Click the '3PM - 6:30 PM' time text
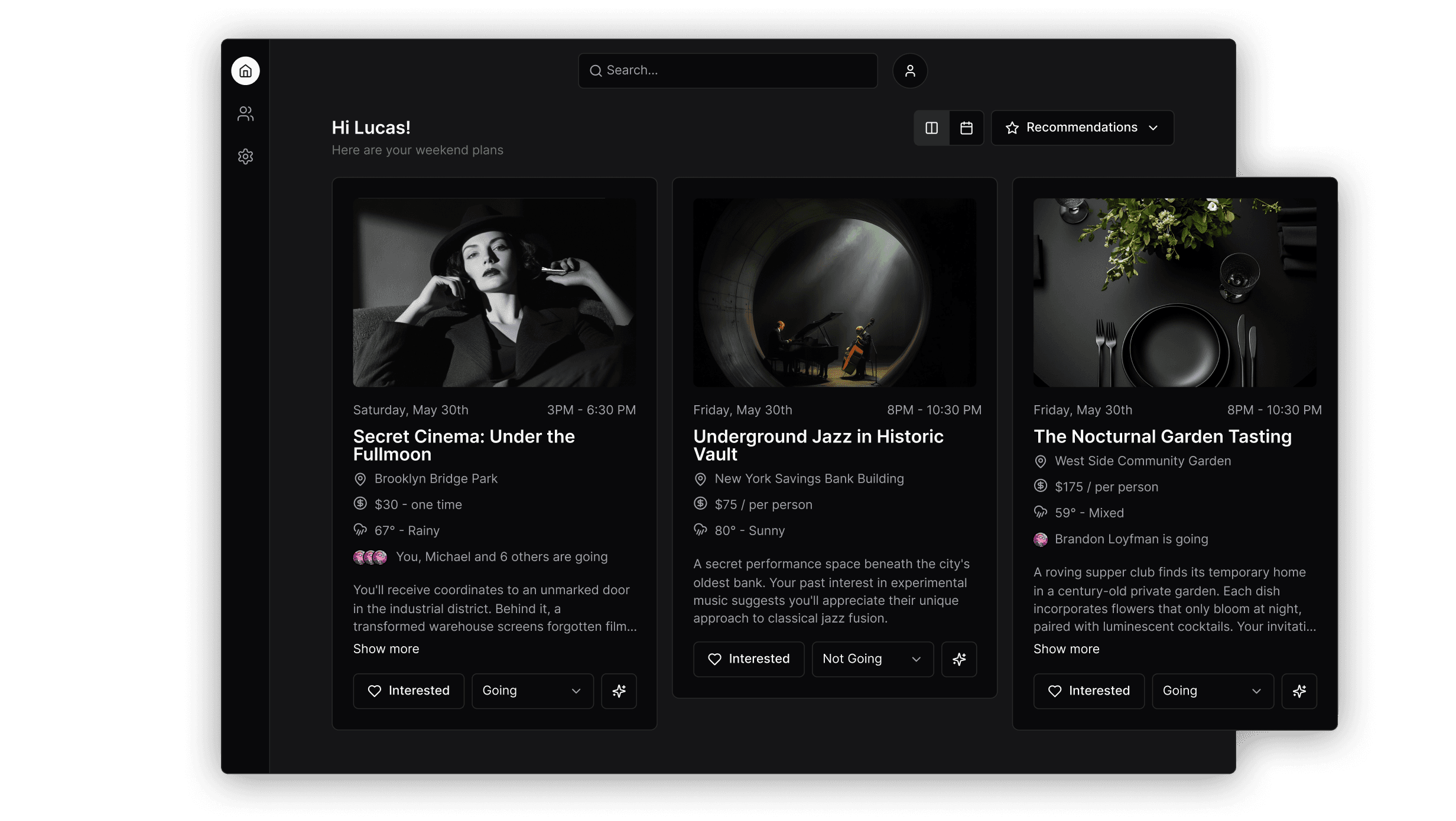 coord(591,410)
